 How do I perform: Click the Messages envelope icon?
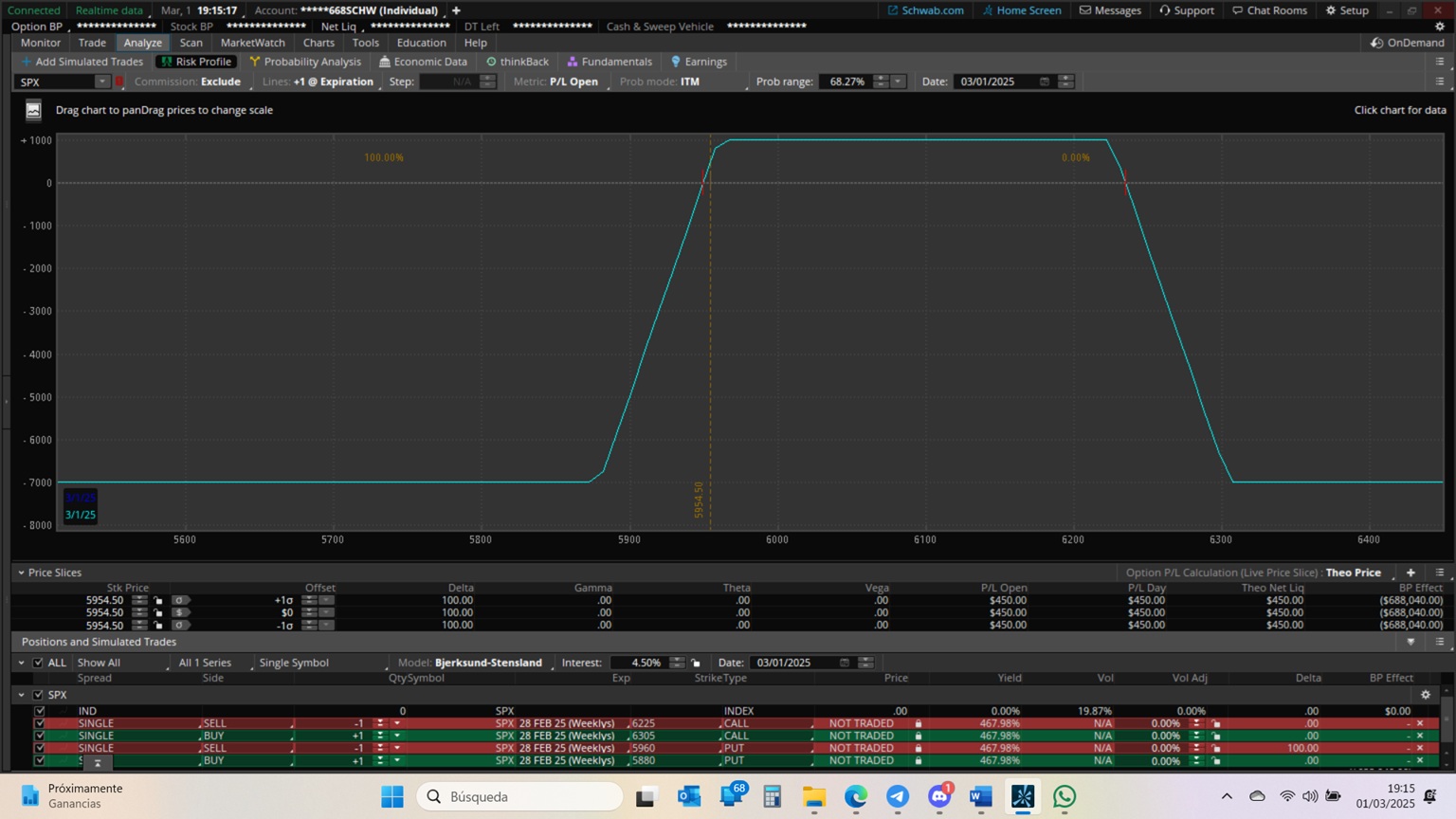click(x=1085, y=10)
